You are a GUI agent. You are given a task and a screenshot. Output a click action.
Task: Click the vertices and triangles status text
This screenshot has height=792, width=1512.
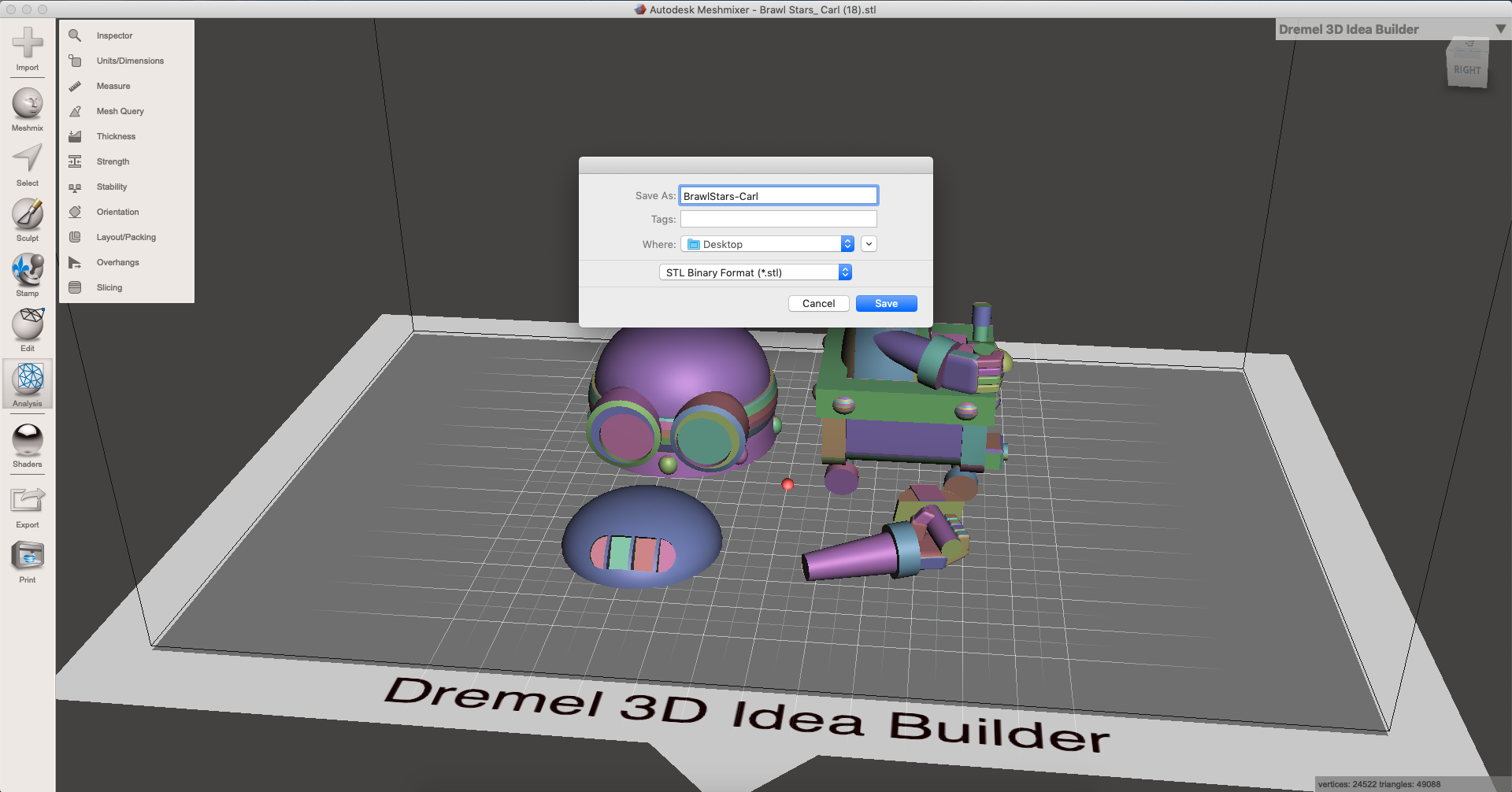[1379, 784]
